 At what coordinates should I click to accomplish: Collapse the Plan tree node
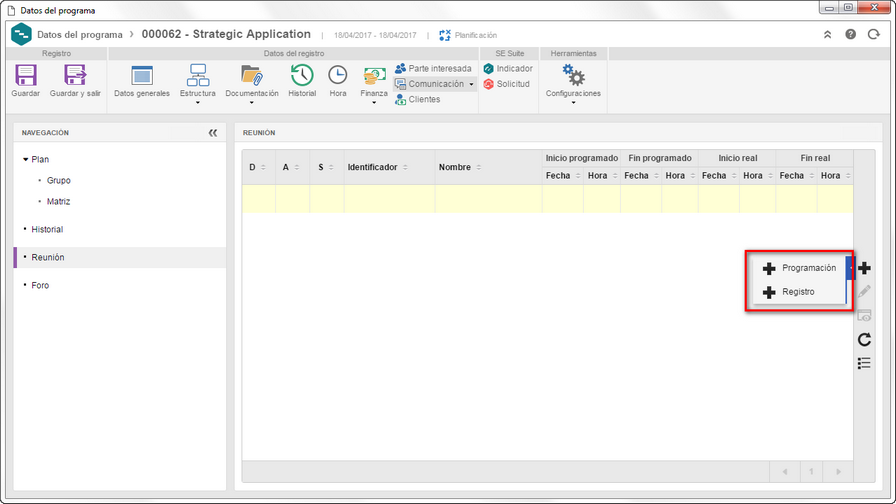[25, 159]
